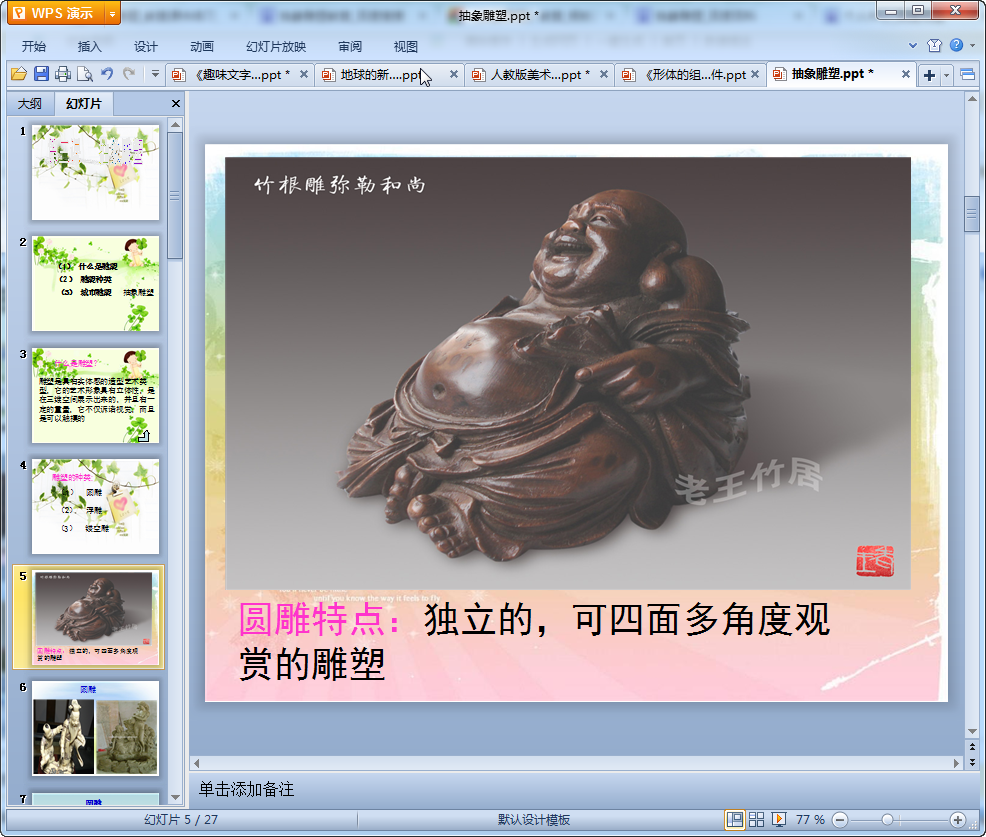
Task: Close the 人教版美术...ppt tab
Action: 604,74
